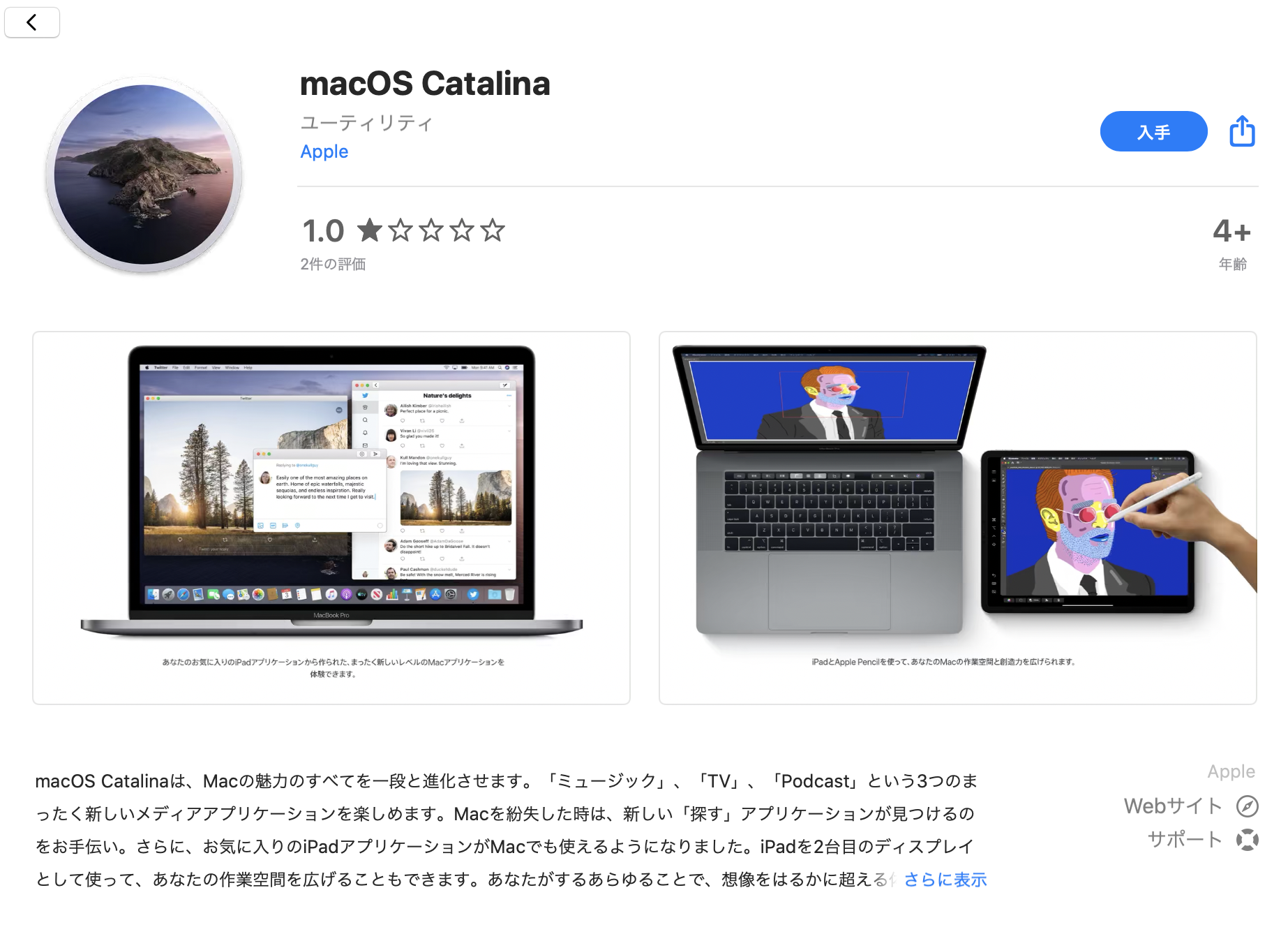1288x948 pixels.
Task: Click the macOS Catalina island app icon
Action: click(144, 175)
